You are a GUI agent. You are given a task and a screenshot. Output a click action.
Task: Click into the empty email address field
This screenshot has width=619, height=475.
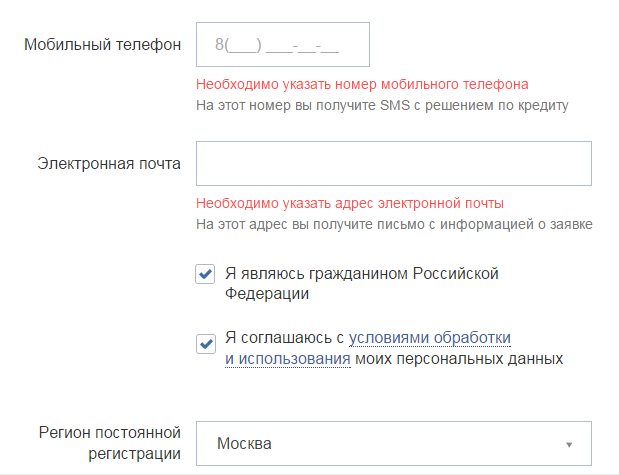393,164
